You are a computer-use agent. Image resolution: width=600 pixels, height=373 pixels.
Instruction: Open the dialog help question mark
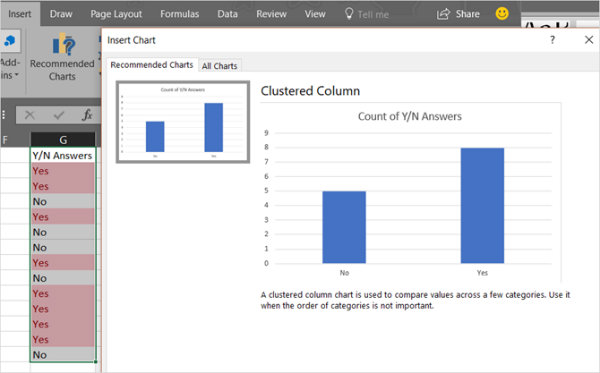tap(552, 40)
